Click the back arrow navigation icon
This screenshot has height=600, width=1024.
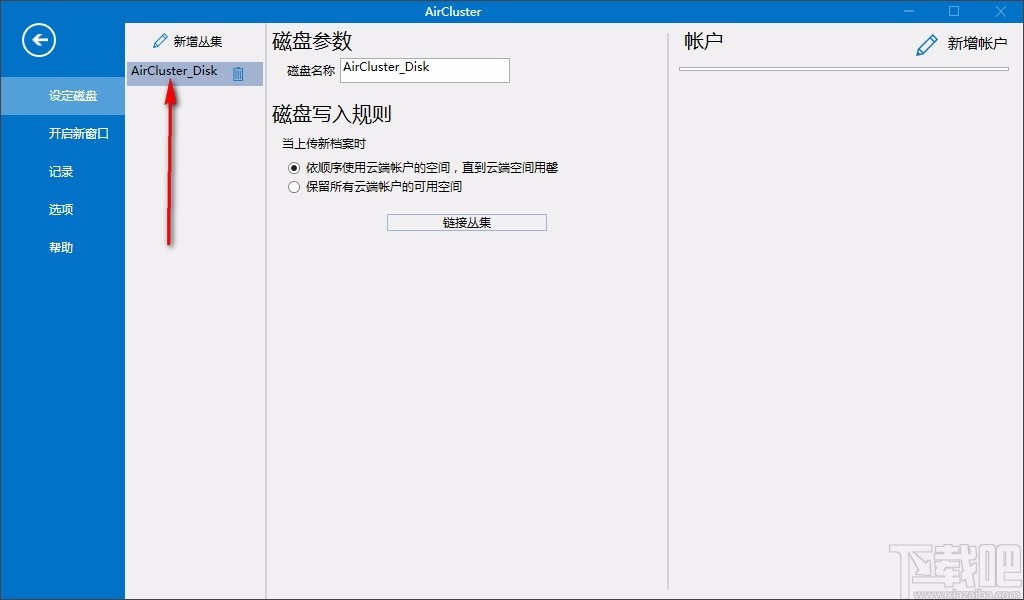(38, 40)
